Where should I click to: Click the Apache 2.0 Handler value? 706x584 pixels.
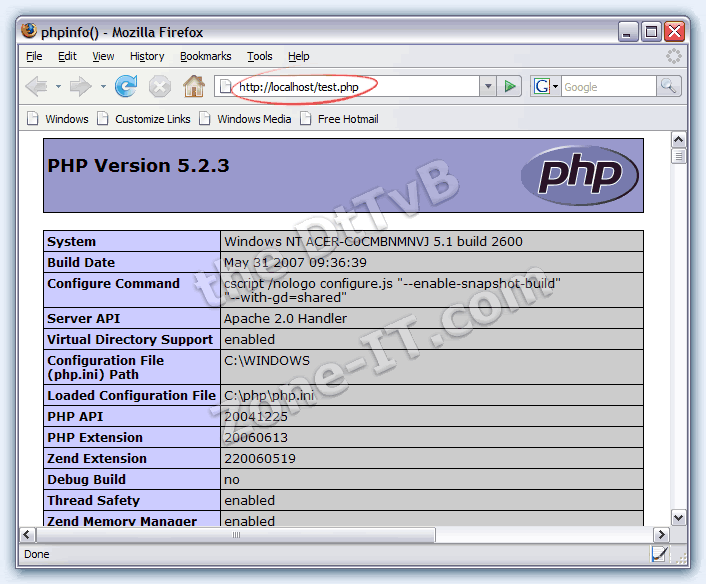pyautogui.click(x=285, y=318)
